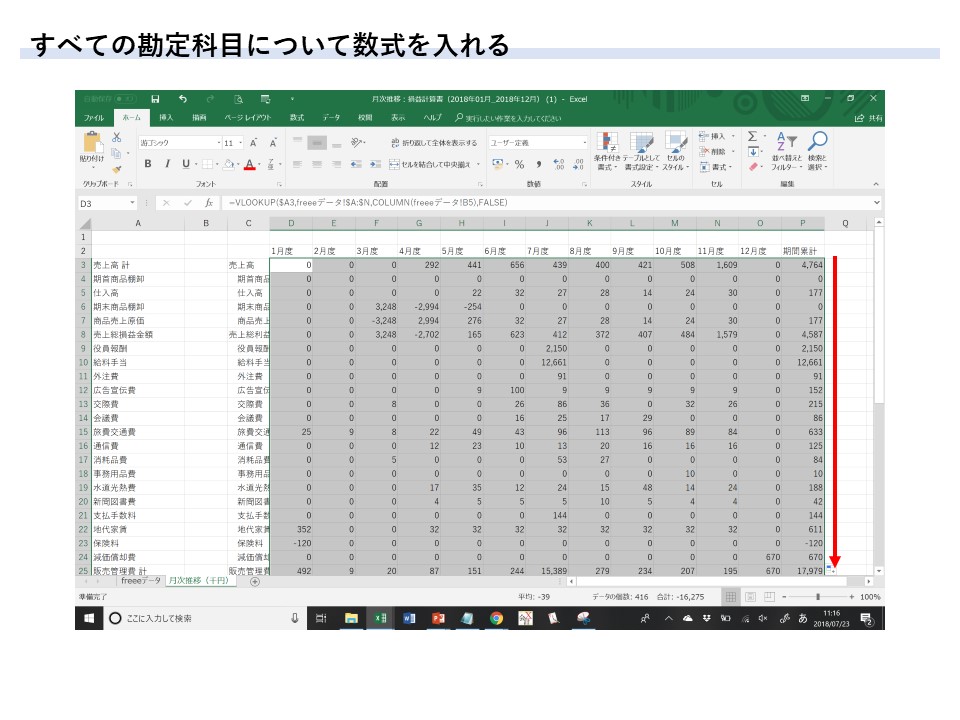Click the Paste clipboard icon
This screenshot has height=720, width=960.
(x=90, y=145)
